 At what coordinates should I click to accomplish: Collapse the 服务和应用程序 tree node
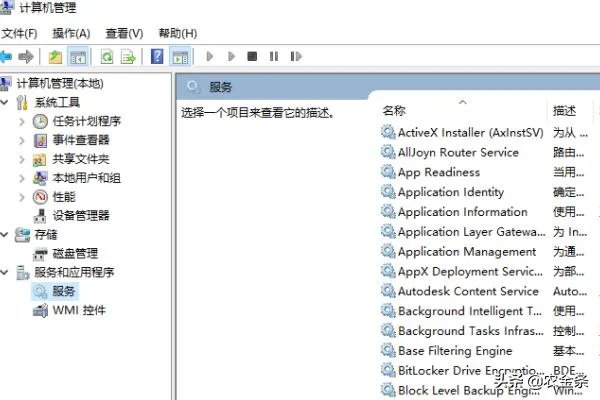pyautogui.click(x=7, y=272)
